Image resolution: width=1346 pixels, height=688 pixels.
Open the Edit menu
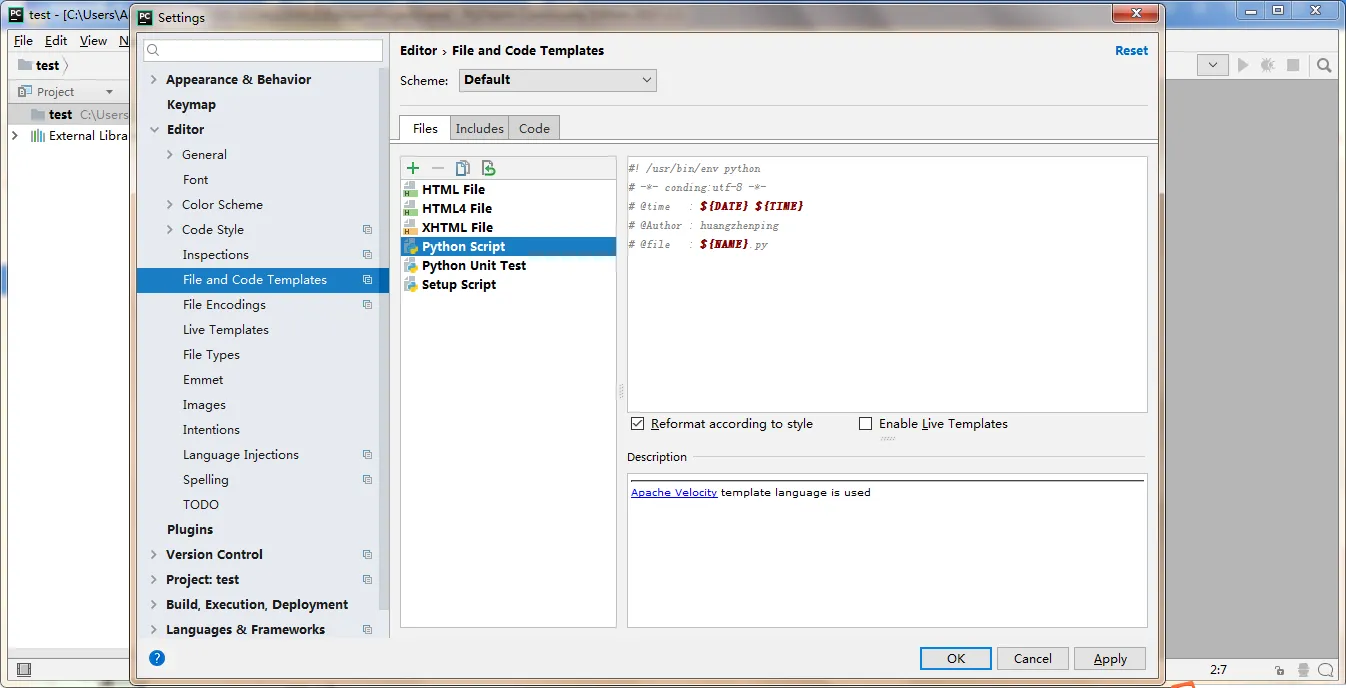point(56,41)
